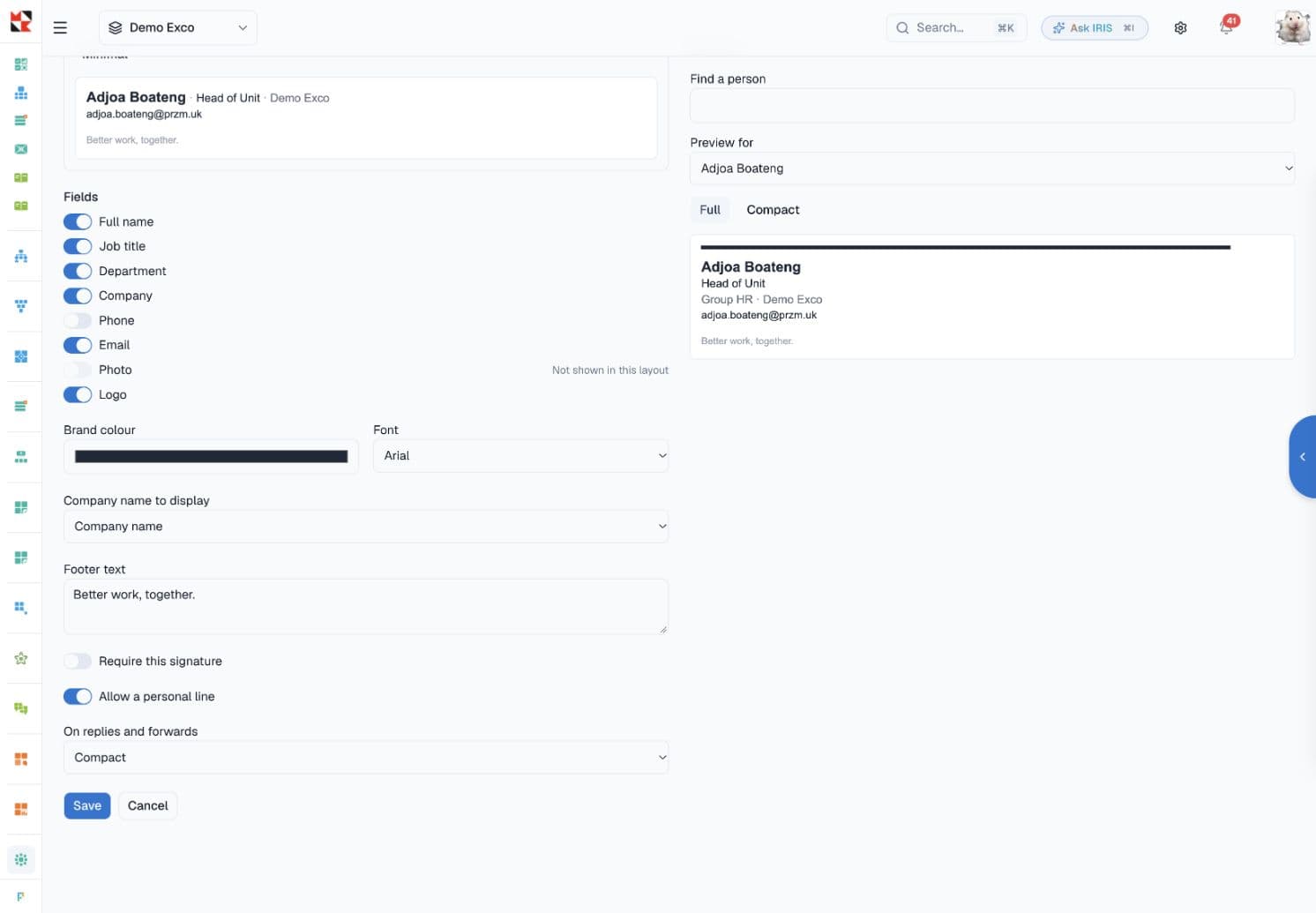Disable Allow a personal line toggle
The width and height of the screenshot is (1316, 913).
pyautogui.click(x=78, y=696)
